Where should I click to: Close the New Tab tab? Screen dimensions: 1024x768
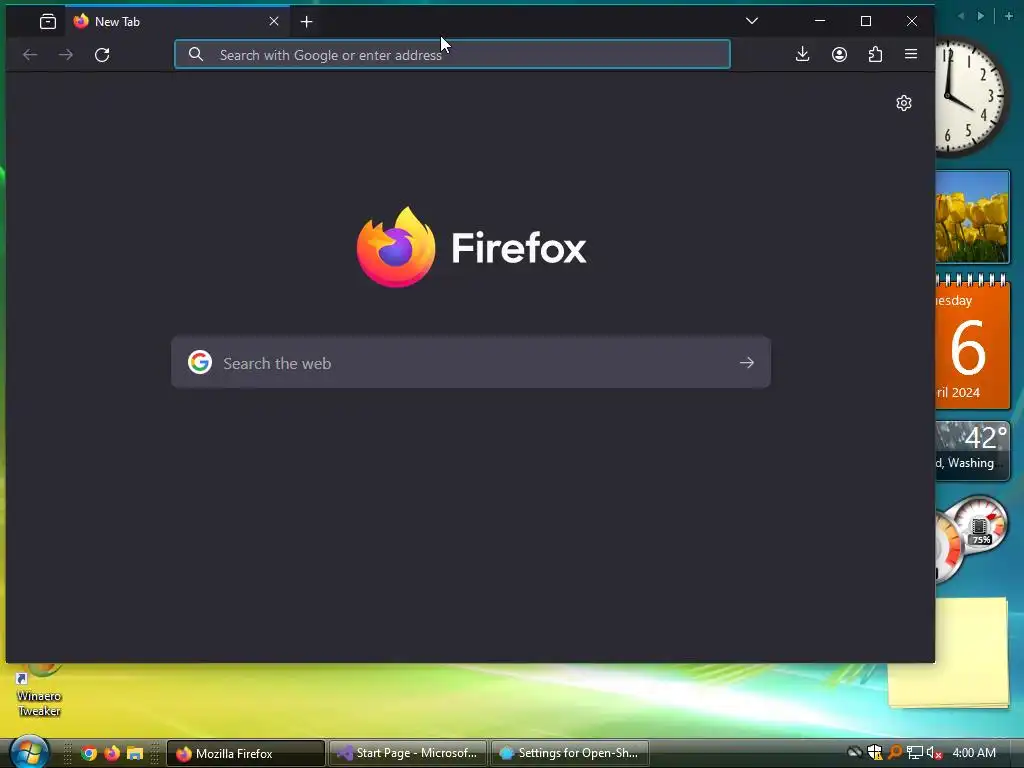(274, 22)
